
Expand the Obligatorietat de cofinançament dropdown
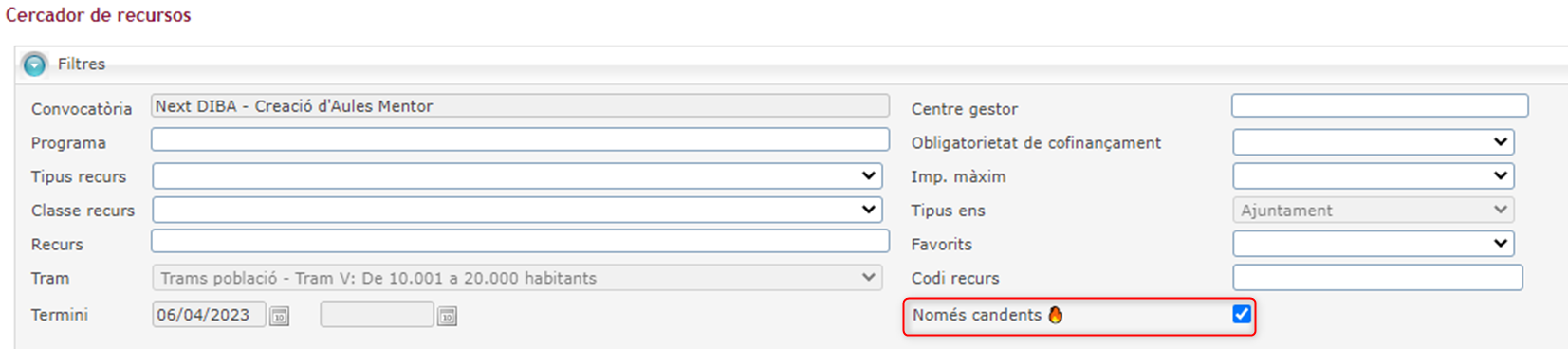[x=1374, y=142]
